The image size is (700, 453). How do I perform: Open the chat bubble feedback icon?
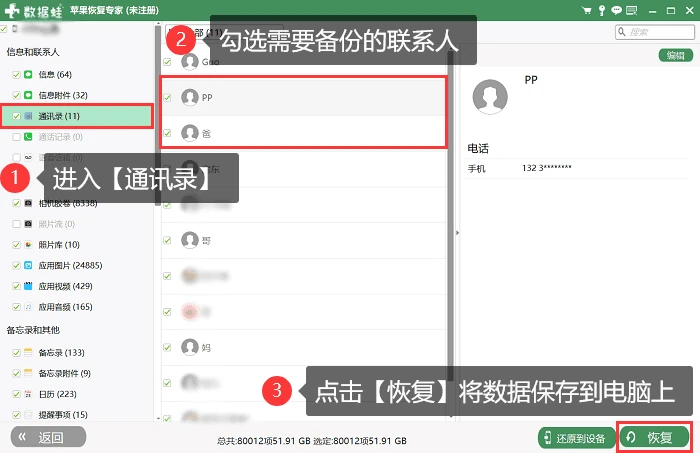(x=617, y=11)
